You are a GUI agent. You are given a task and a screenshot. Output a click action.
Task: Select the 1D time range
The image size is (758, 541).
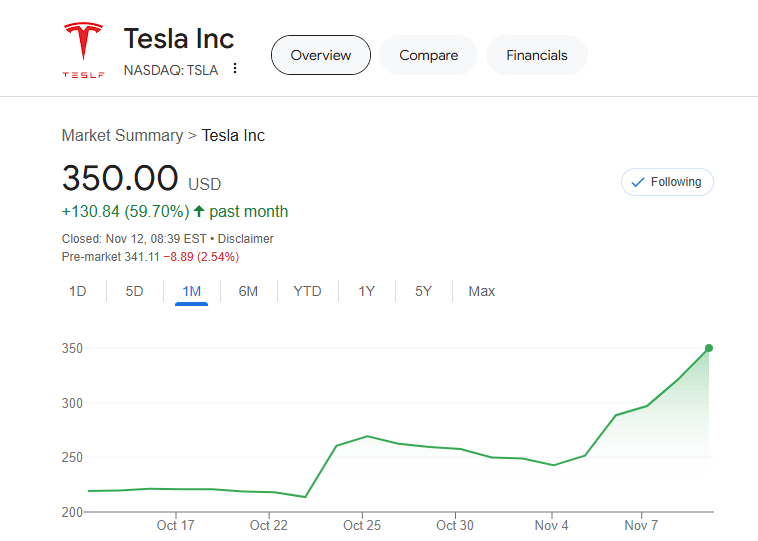(x=77, y=291)
